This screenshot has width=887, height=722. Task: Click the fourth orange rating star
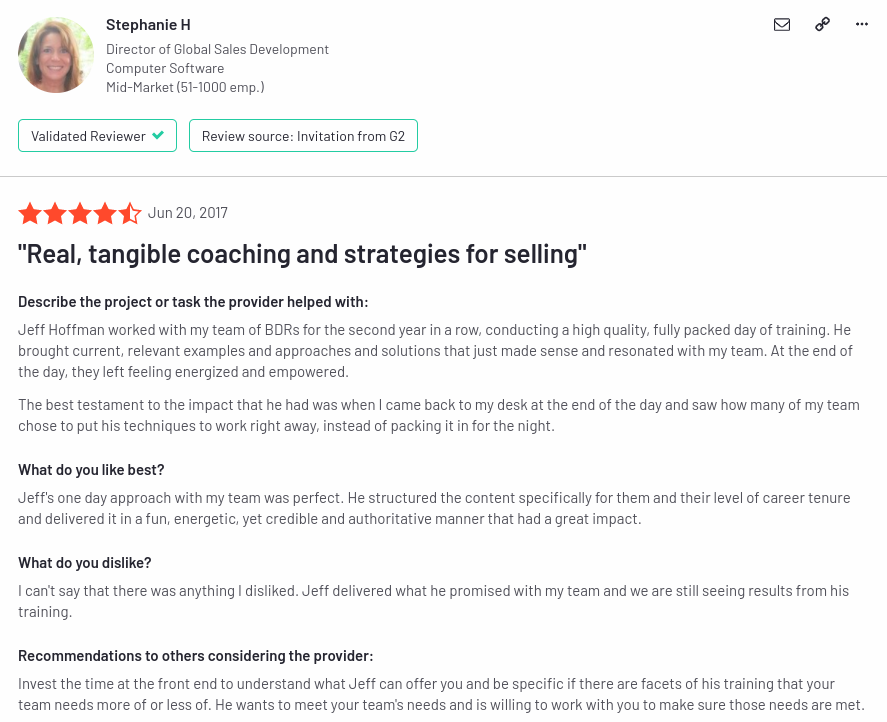point(105,213)
